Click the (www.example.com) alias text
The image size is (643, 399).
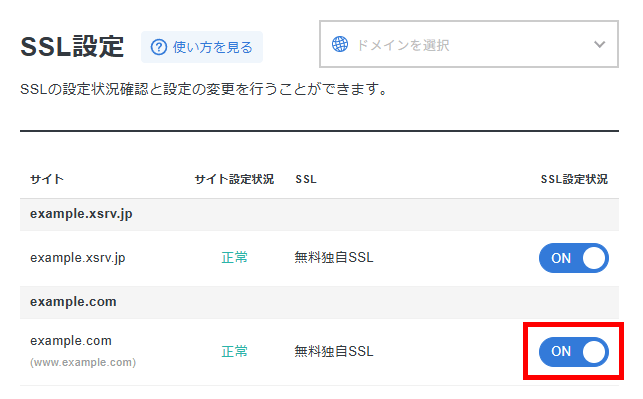pos(83,363)
